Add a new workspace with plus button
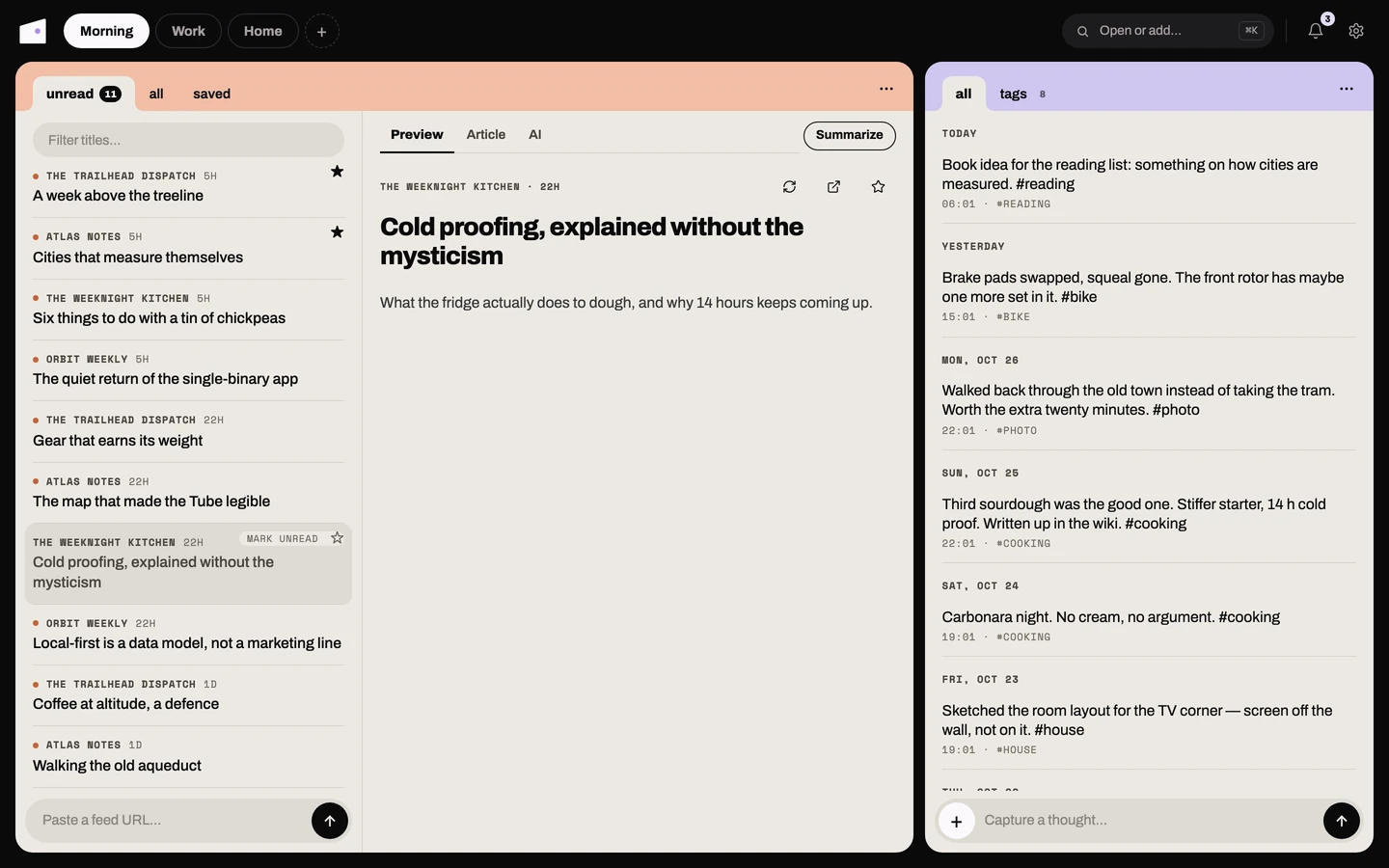This screenshot has height=868, width=1389. point(322,31)
